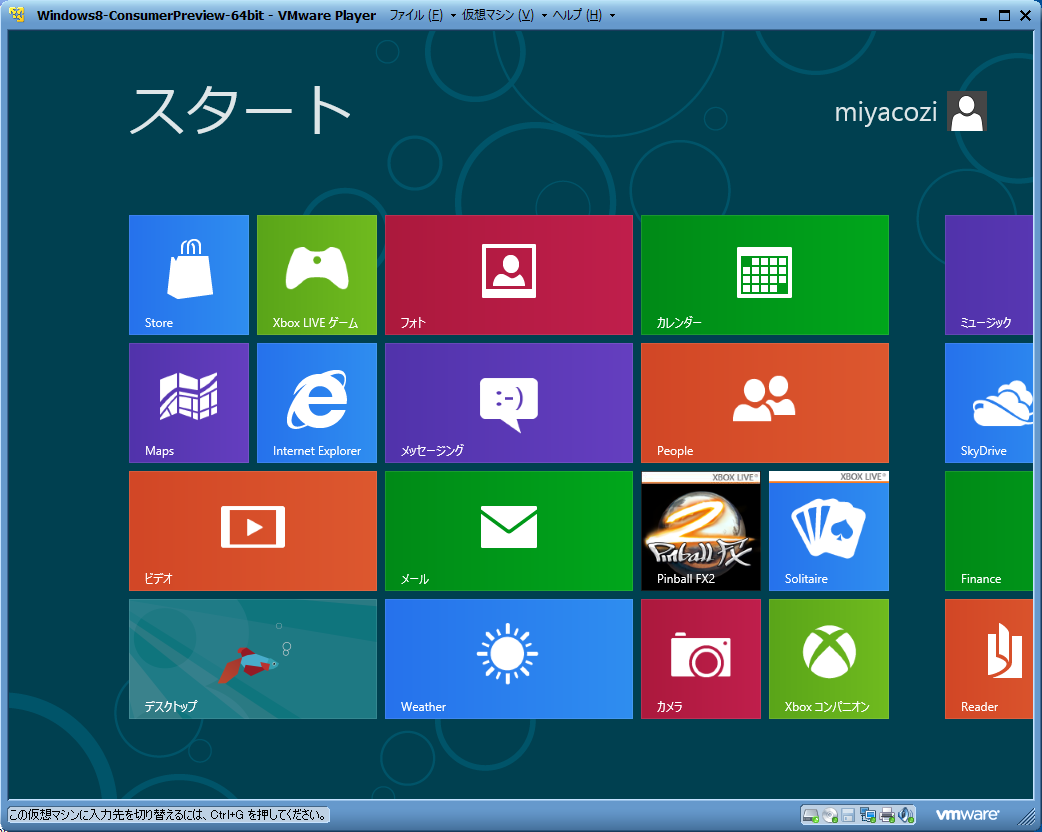This screenshot has height=832, width=1042.
Task: Open the メッセージング messaging tile
Action: pos(509,403)
